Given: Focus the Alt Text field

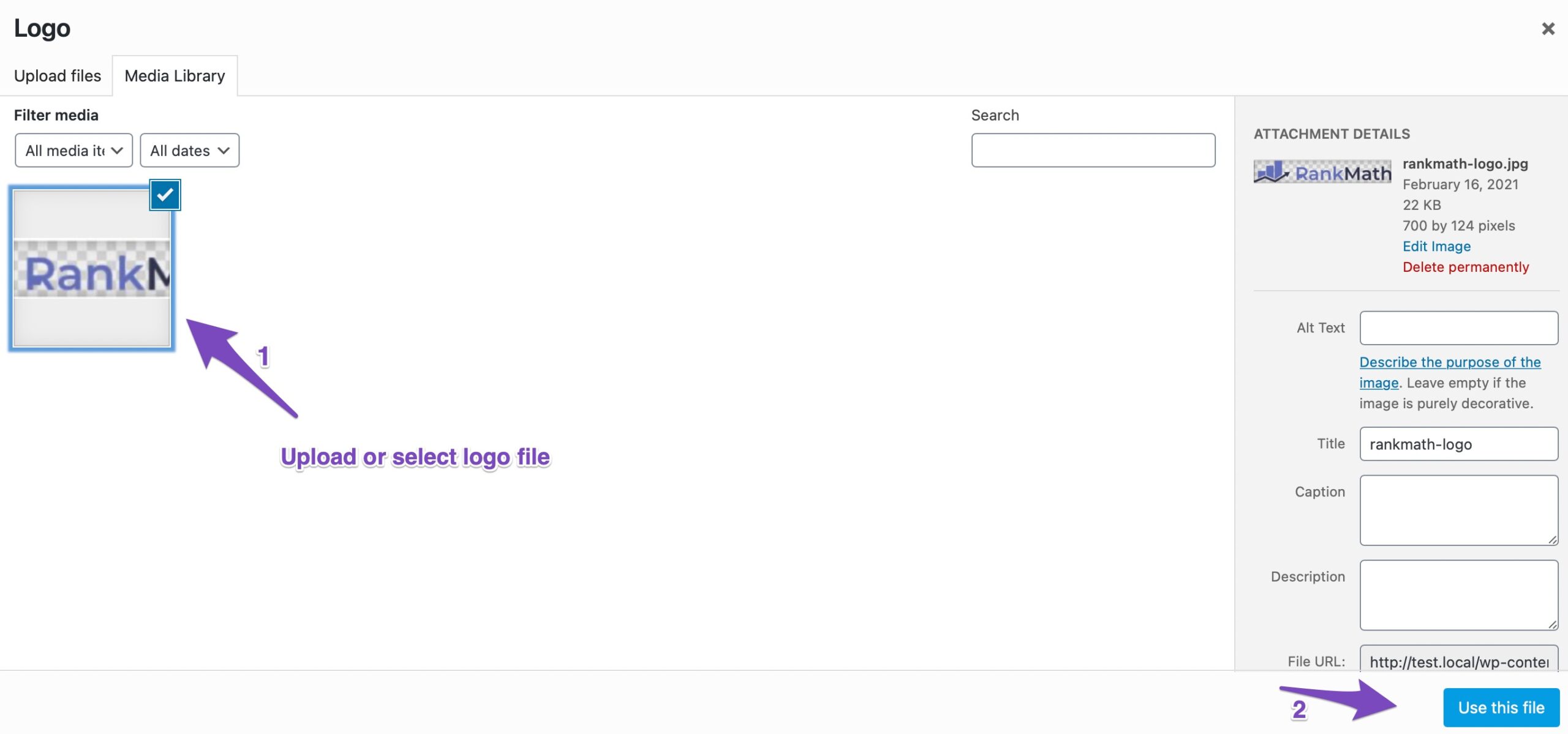Looking at the screenshot, I should (x=1458, y=328).
